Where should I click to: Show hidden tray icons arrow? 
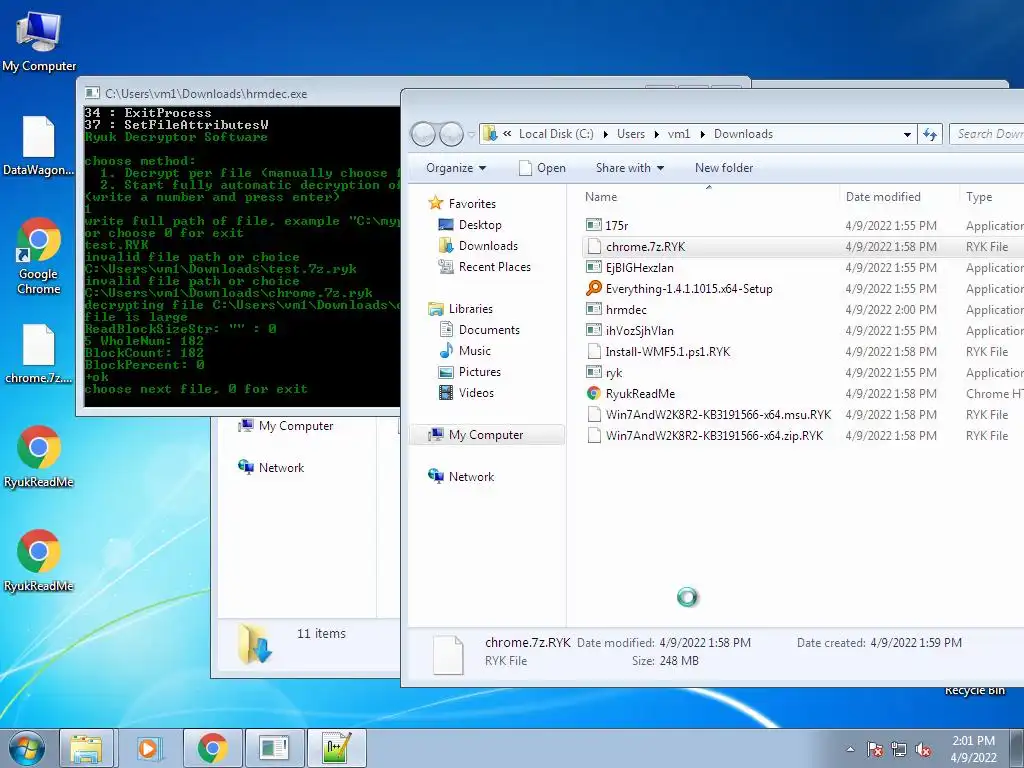(850, 749)
